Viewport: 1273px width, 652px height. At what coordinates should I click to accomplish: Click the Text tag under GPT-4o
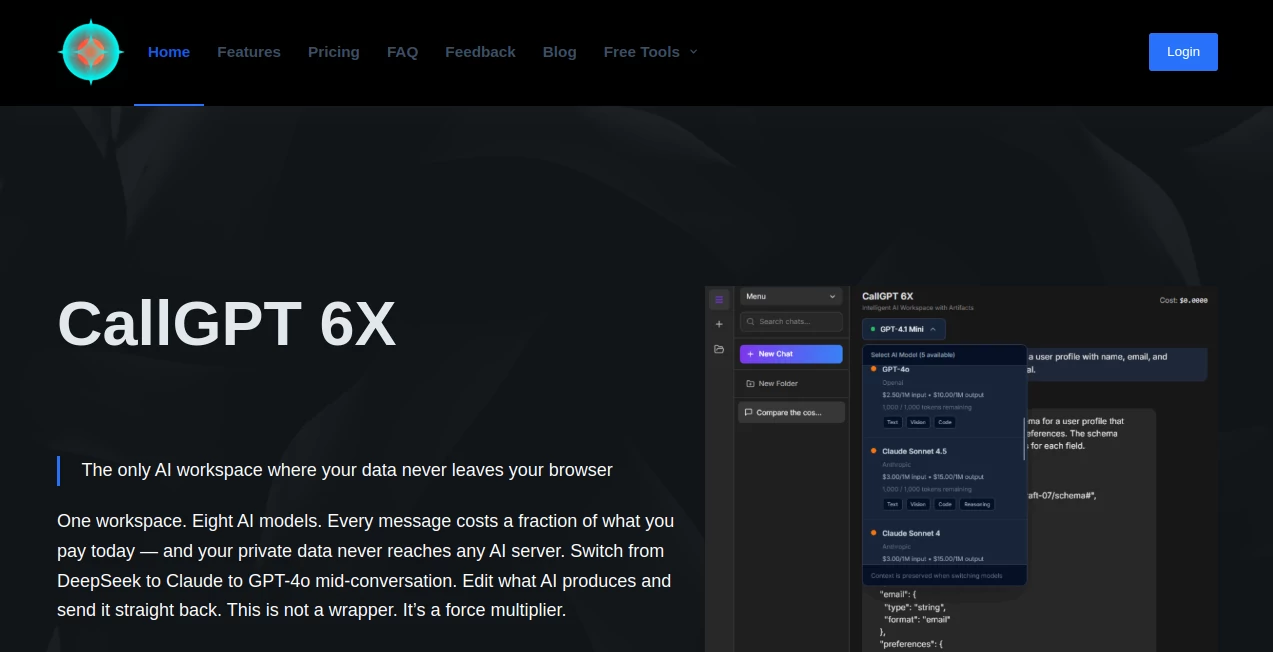[892, 422]
